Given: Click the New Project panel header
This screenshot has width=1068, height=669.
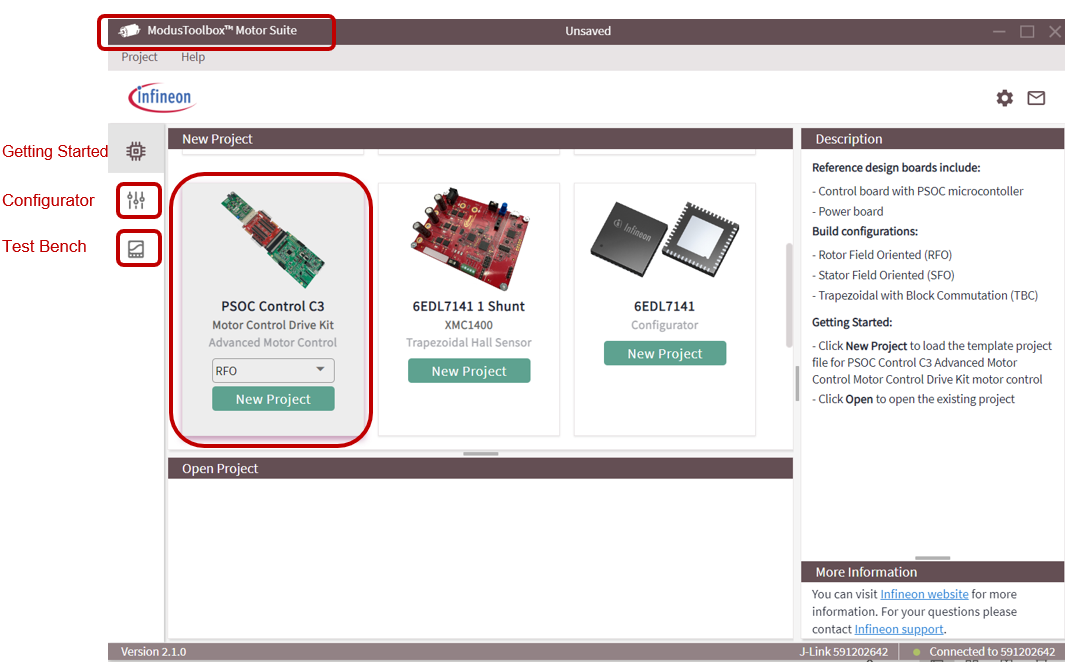Looking at the screenshot, I should (x=480, y=139).
